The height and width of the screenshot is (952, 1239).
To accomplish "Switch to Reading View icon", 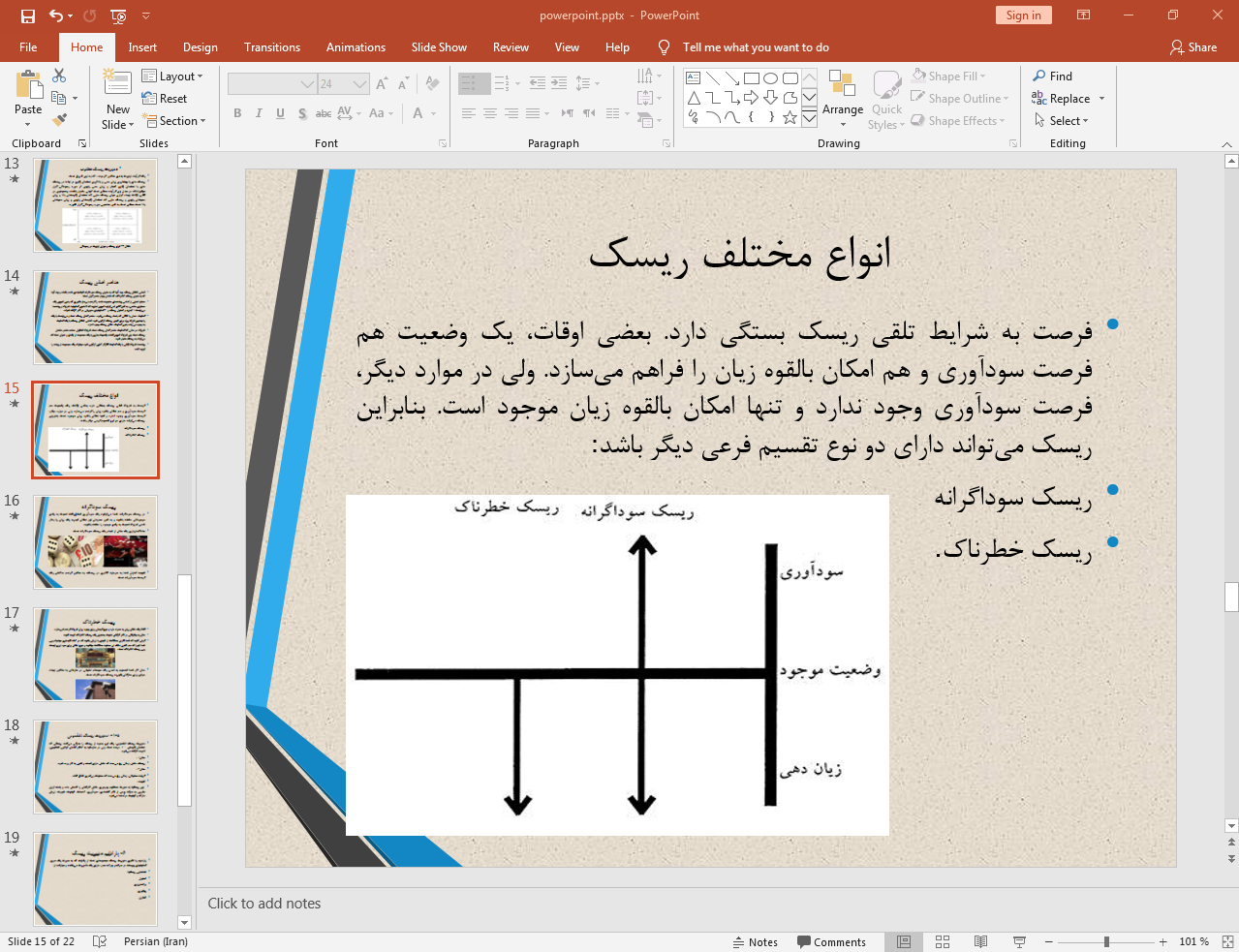I will 980,941.
